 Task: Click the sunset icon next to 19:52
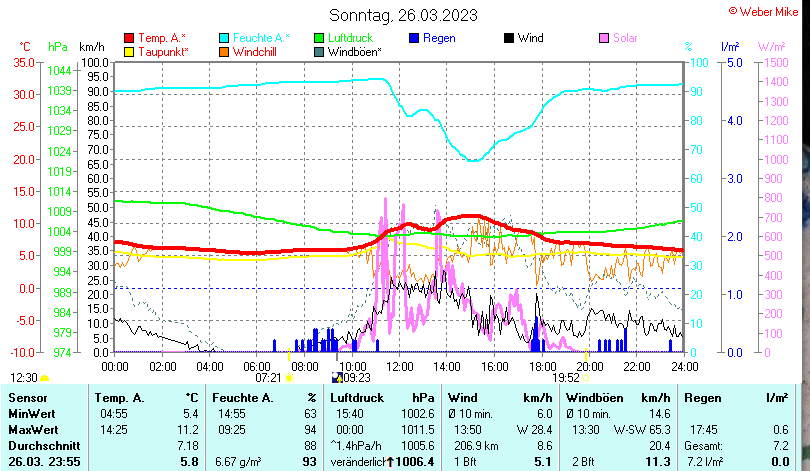pyautogui.click(x=586, y=378)
